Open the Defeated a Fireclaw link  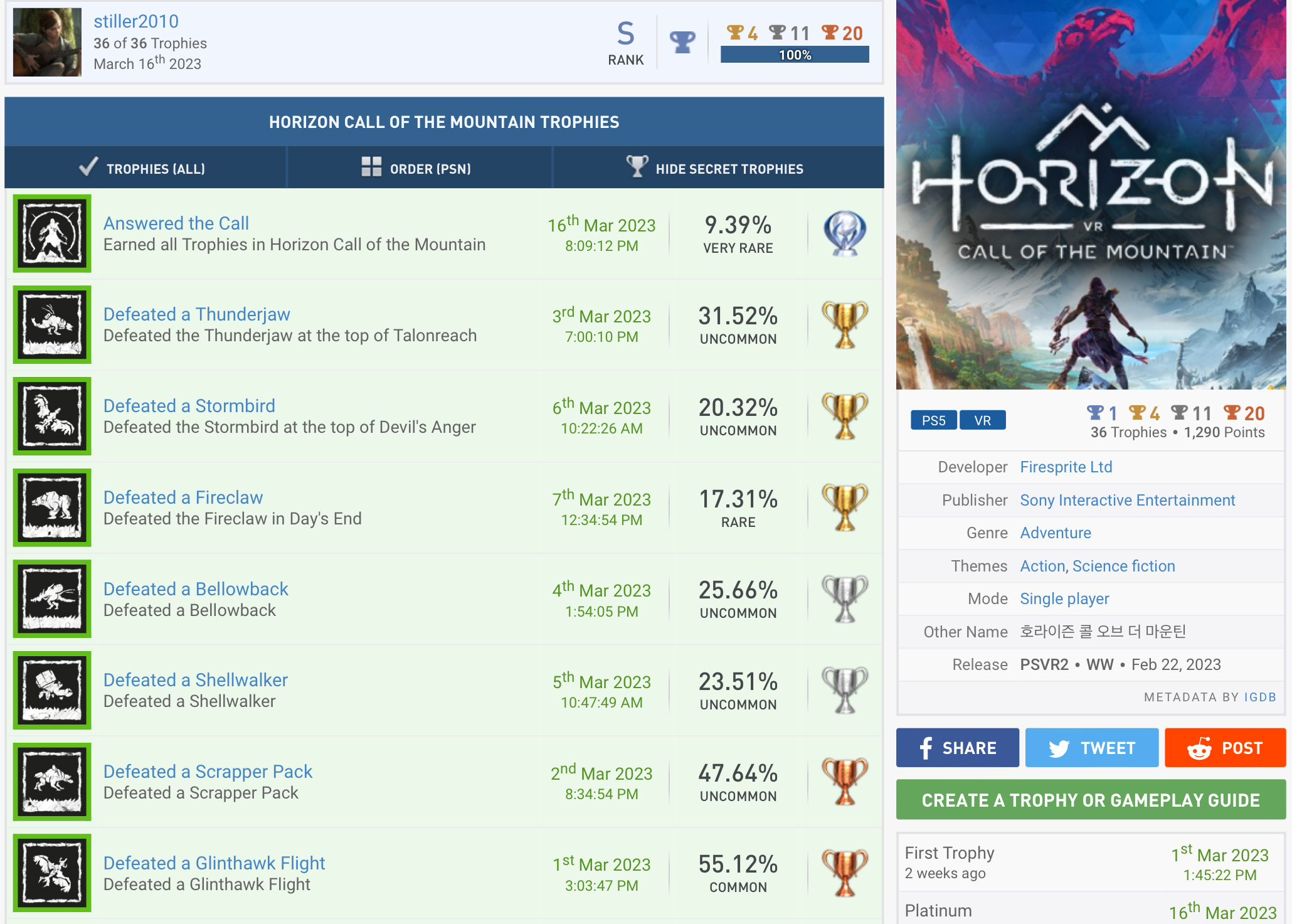coord(183,497)
